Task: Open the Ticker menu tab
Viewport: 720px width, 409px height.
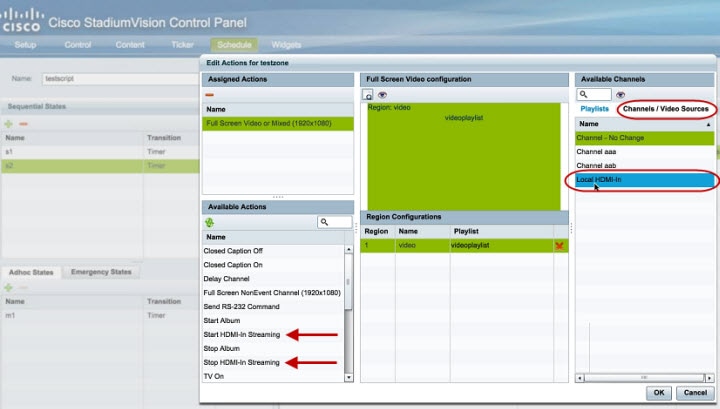Action: [x=182, y=45]
